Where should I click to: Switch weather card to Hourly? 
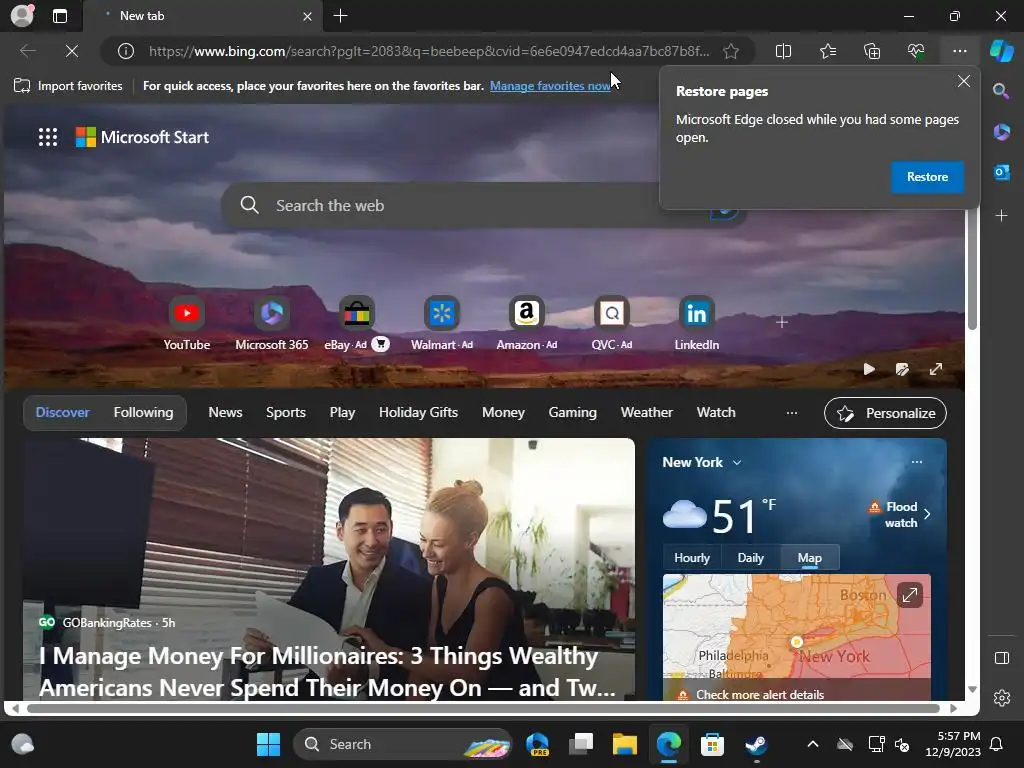click(692, 558)
